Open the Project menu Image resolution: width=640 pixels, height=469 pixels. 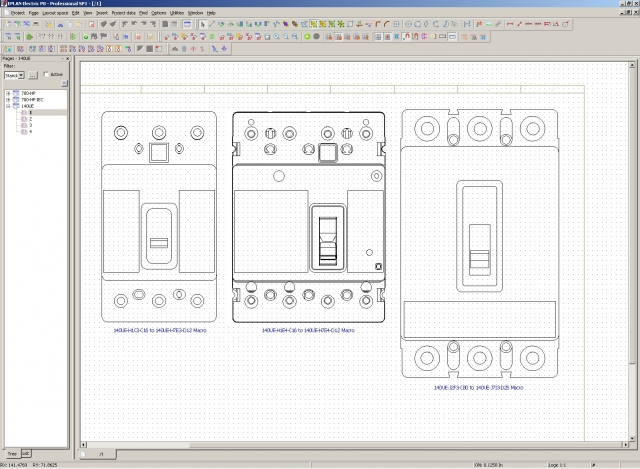17,13
